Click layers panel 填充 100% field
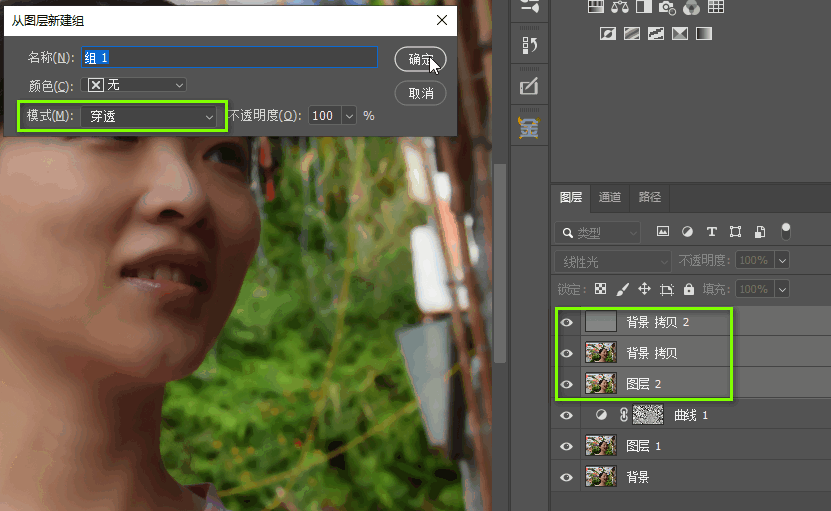 (755, 289)
